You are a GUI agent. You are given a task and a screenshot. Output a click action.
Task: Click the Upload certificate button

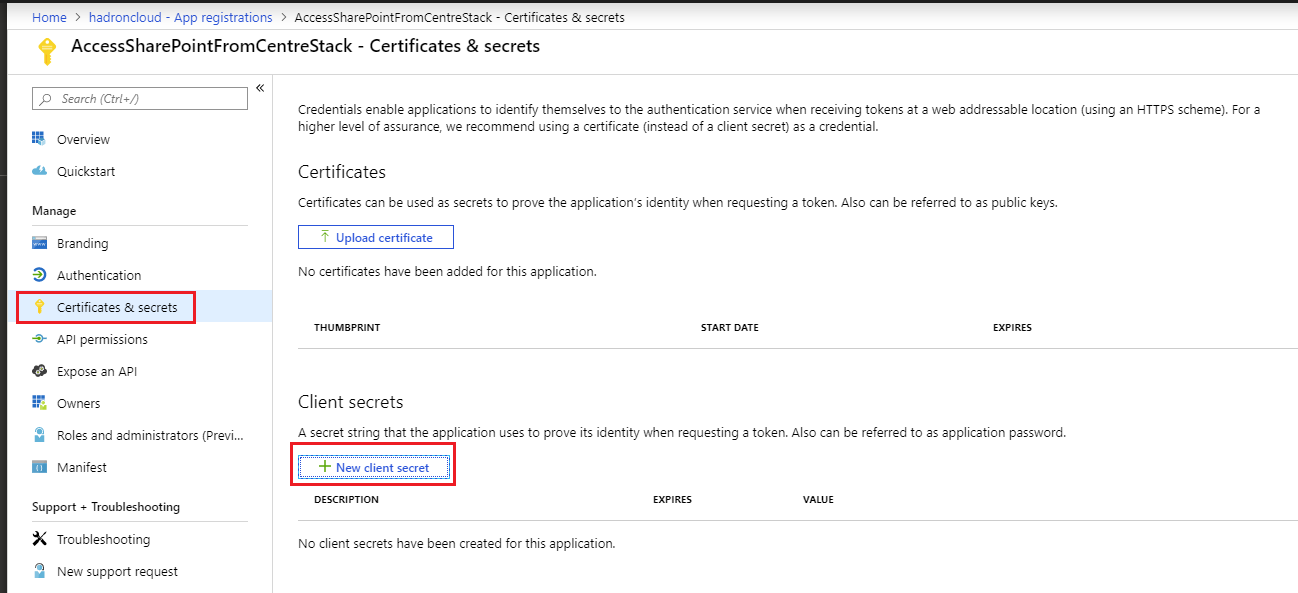point(376,237)
